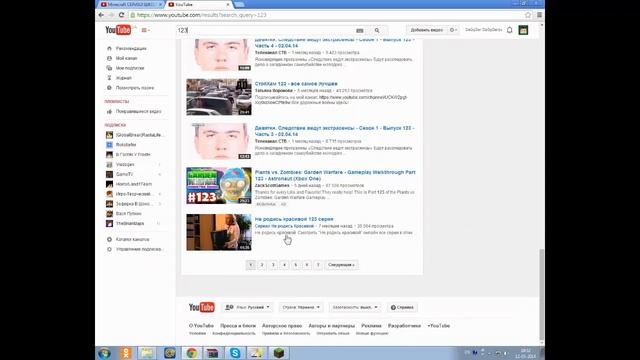Open the Язык: Русский language dropdown

tap(247, 307)
